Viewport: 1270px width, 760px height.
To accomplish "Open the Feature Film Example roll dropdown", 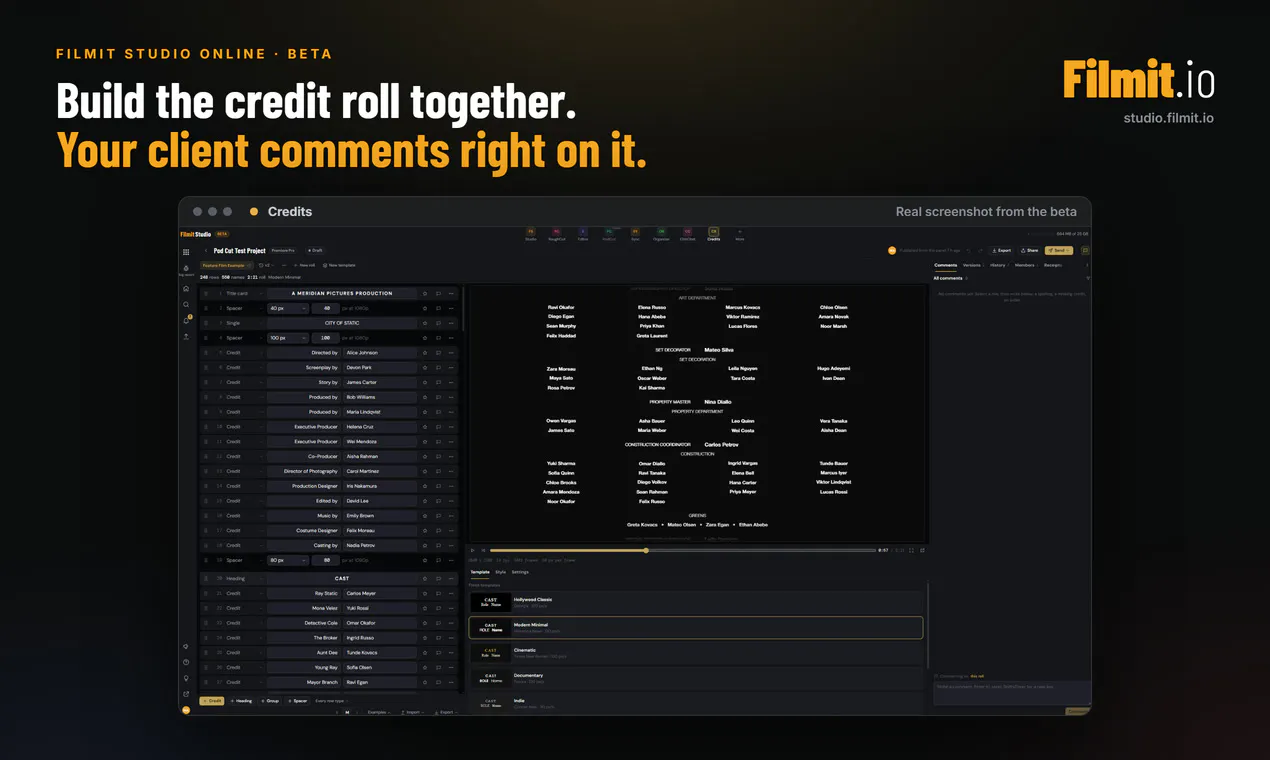I will point(227,265).
